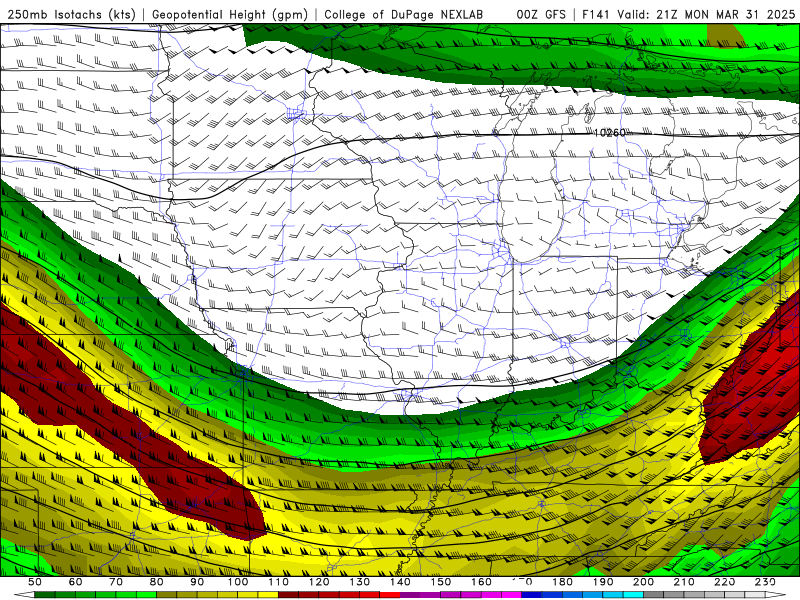
Task: Click the '60' legend value
Action: pos(75,582)
